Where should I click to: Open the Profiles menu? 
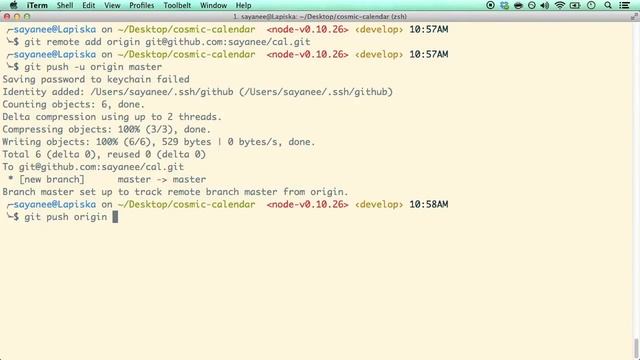(141, 5)
